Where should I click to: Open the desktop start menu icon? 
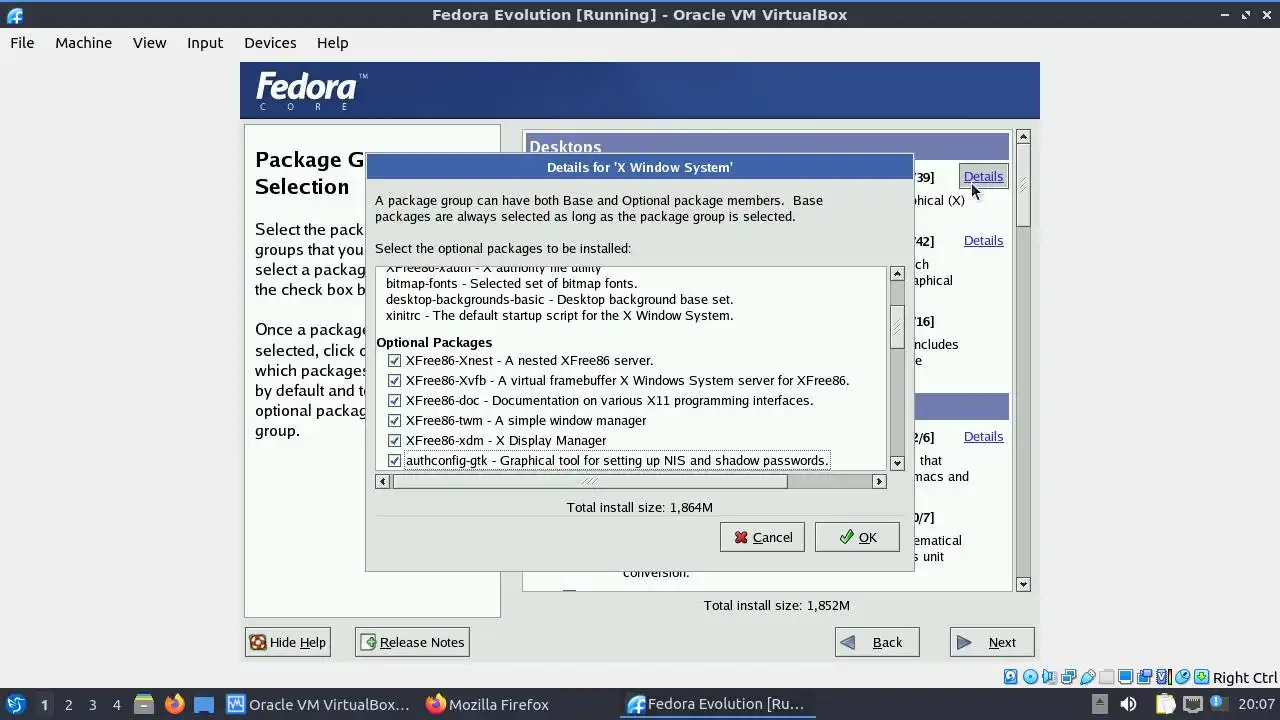tap(16, 704)
